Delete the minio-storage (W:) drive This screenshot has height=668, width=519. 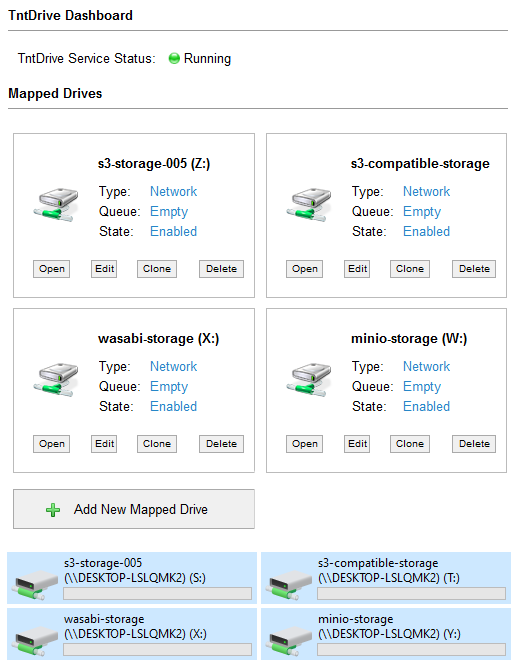(474, 444)
